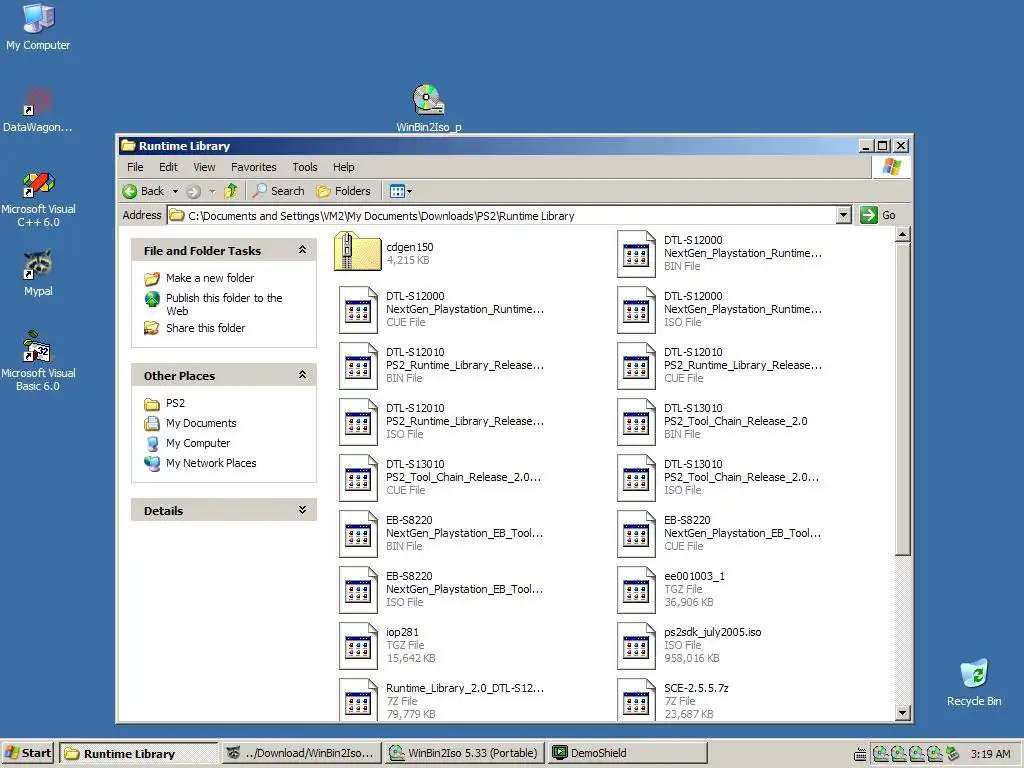Select the DTL-S12000 NextGen ISO file icon
The height and width of the screenshot is (768, 1024).
coord(636,310)
